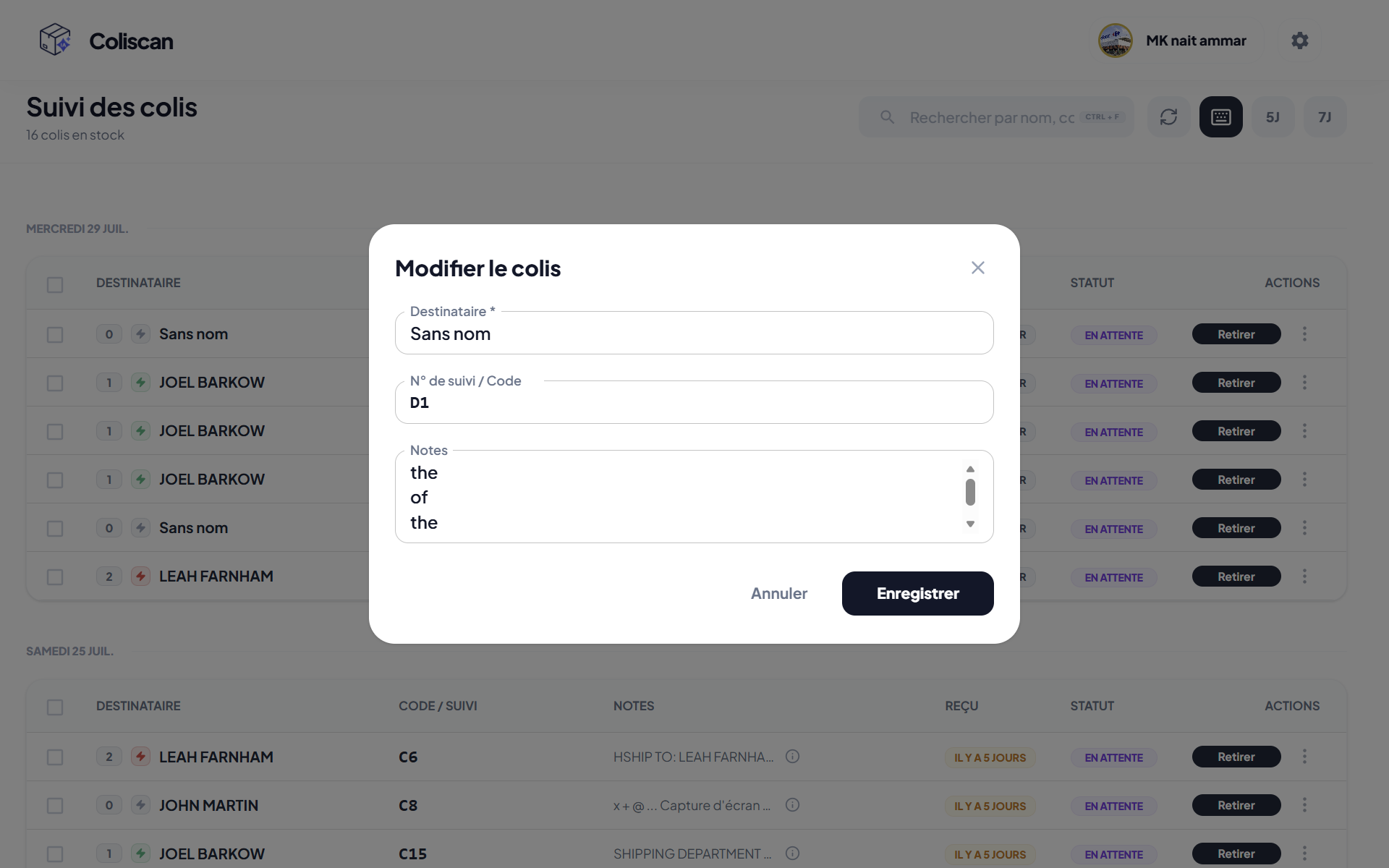Toggle the keyboard scanner mode icon
The width and height of the screenshot is (1389, 868).
tap(1220, 117)
